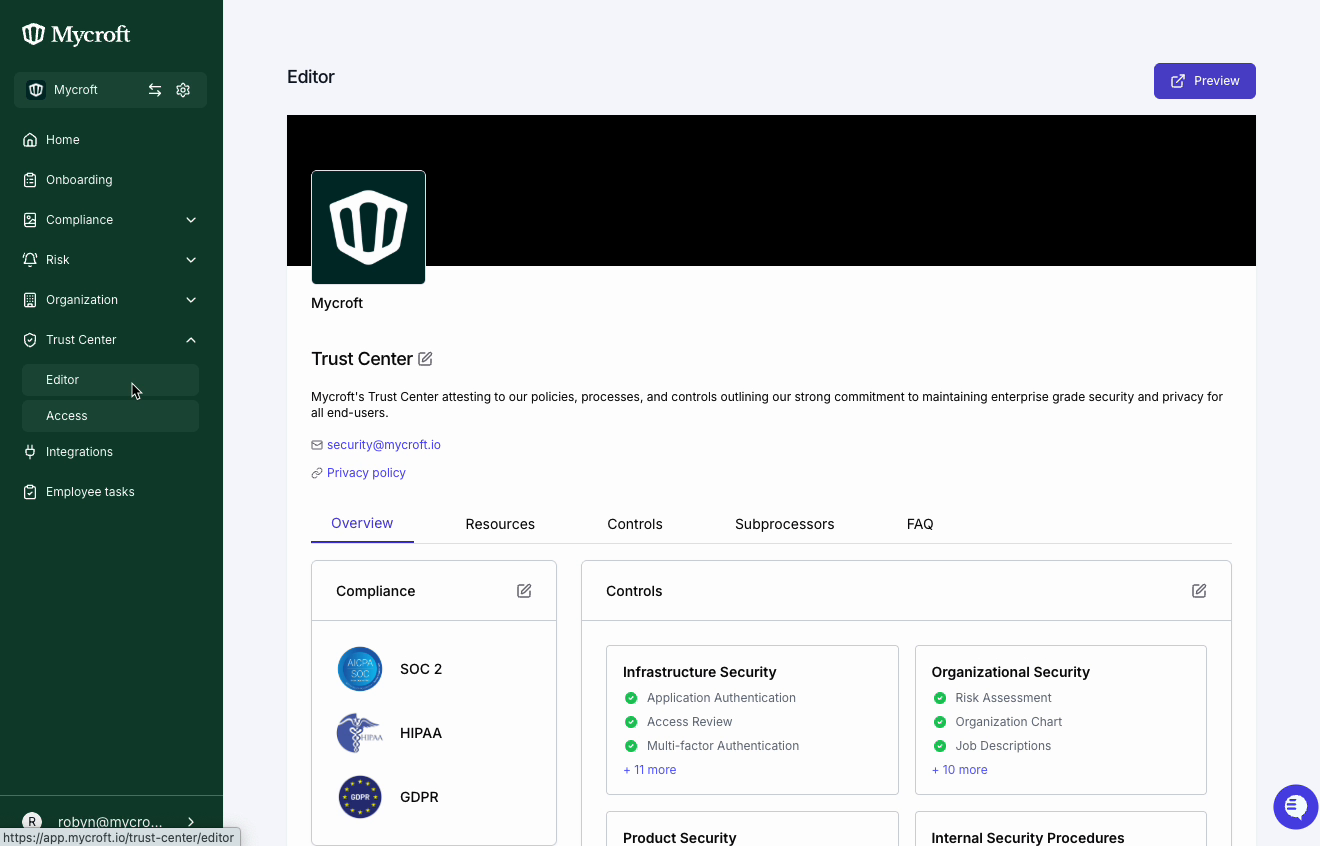Open the chat support bubble

click(1295, 806)
